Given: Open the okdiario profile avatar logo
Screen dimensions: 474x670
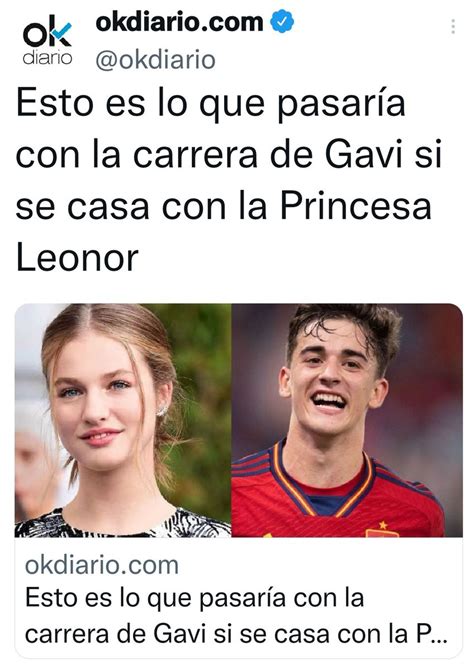Looking at the screenshot, I should pyautogui.click(x=47, y=40).
